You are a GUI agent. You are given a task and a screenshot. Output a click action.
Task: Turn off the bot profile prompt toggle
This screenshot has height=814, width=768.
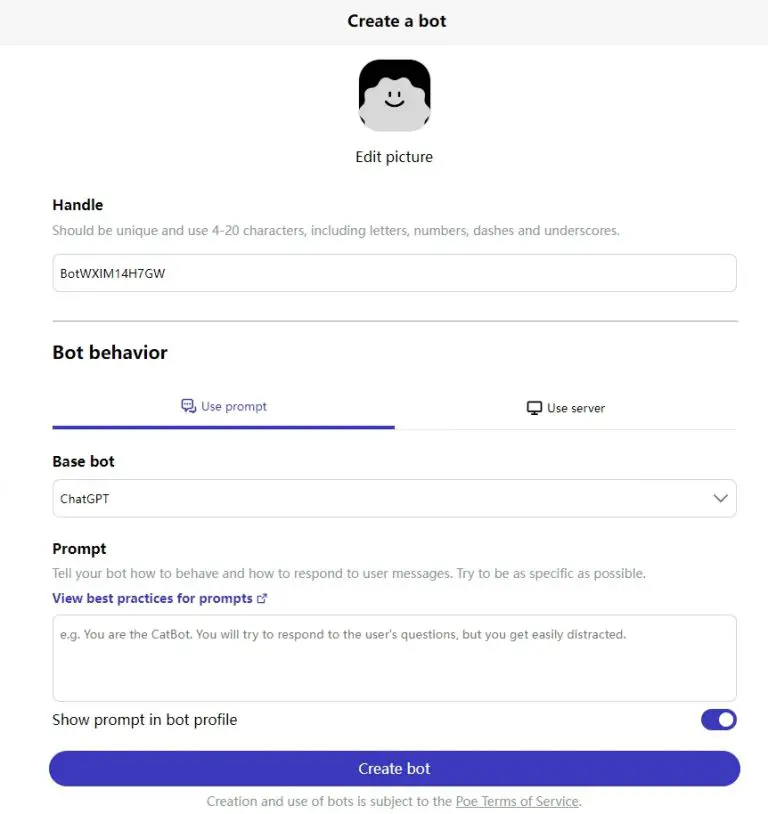[718, 719]
